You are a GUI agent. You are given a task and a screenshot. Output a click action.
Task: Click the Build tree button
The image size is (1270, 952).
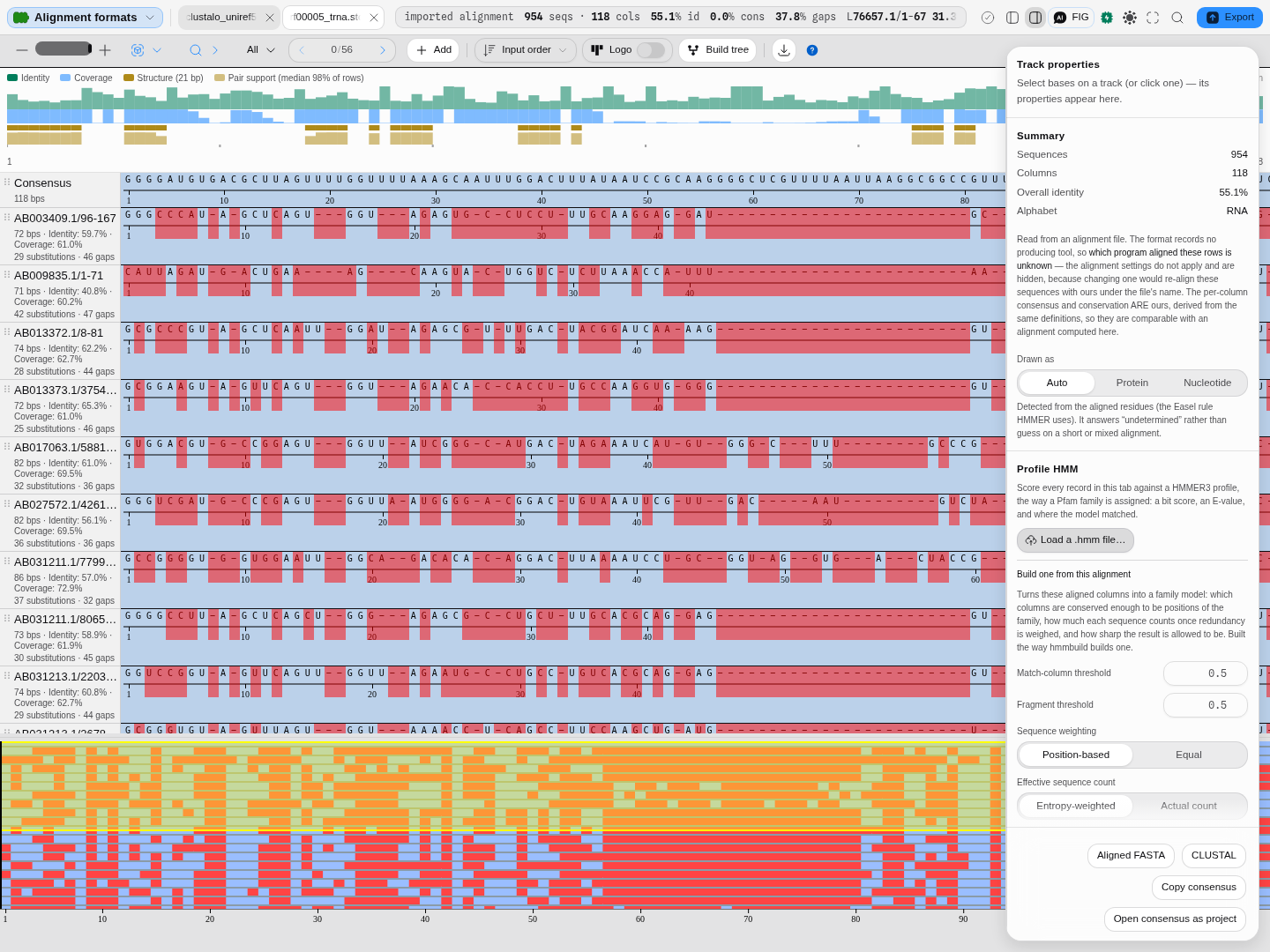click(718, 50)
